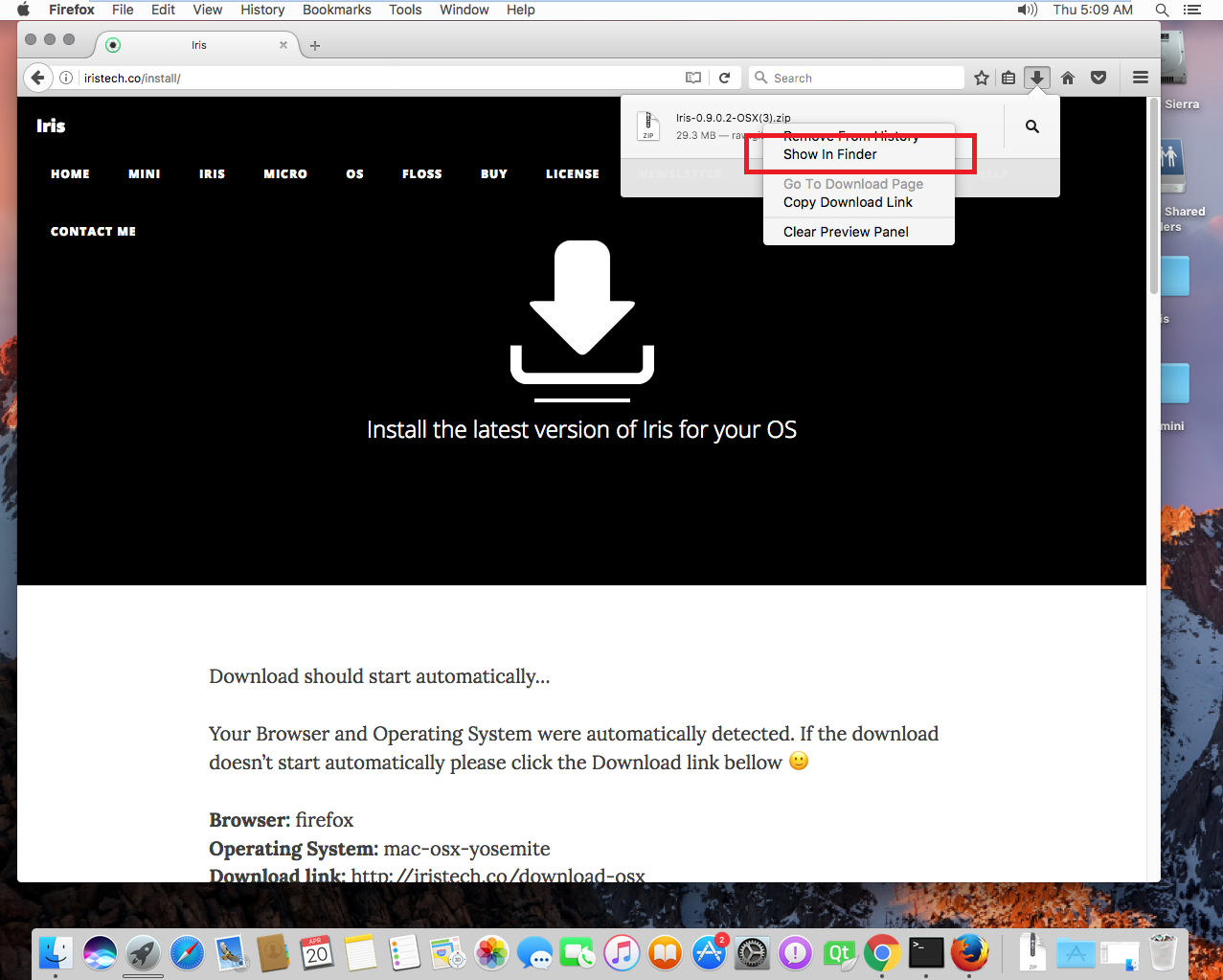Show your bookmarks list icon
This screenshot has height=980, width=1223.
click(1008, 78)
